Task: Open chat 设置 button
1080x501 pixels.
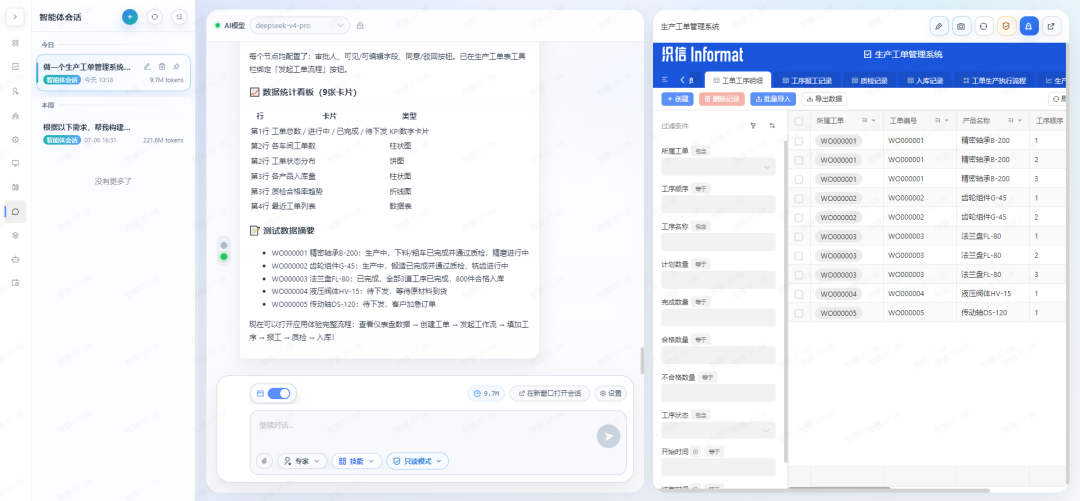Action: point(611,393)
